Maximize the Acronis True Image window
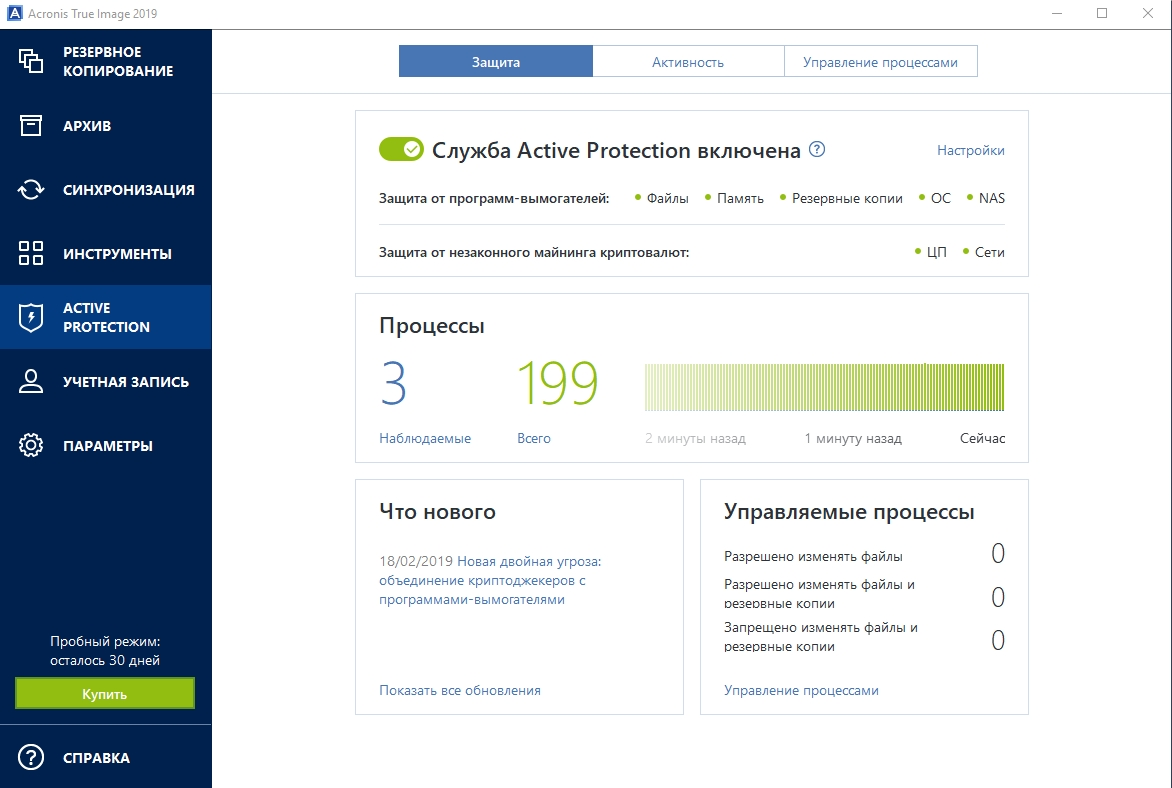Screen dimensions: 1172x788 pyautogui.click(x=1102, y=13)
